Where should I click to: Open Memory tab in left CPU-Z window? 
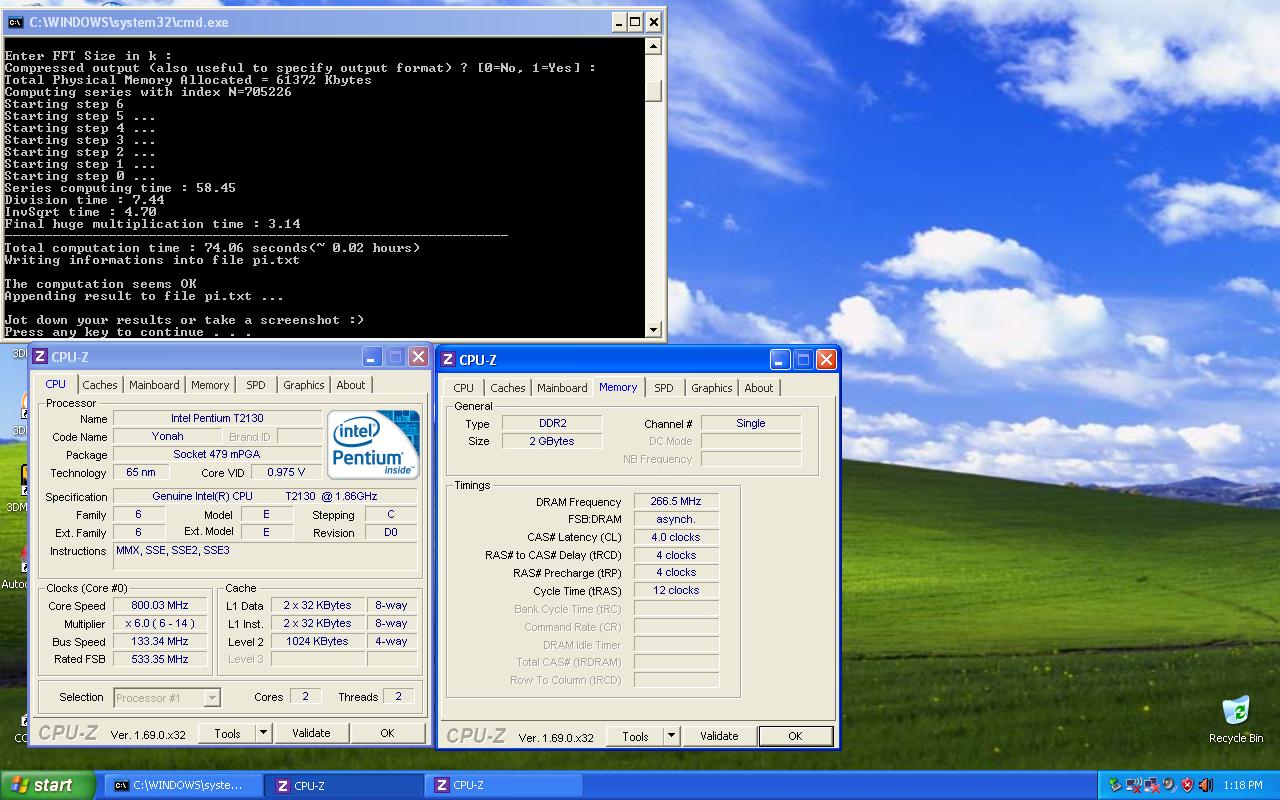click(210, 385)
